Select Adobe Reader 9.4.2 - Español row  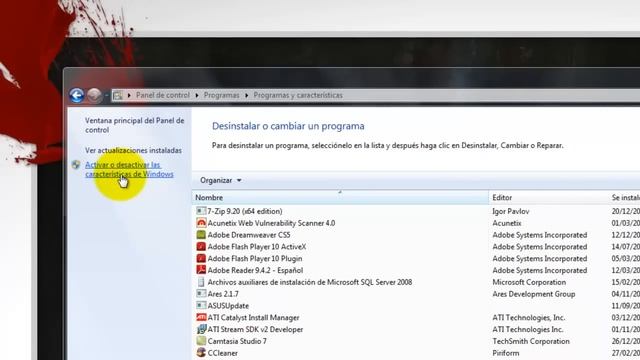tap(256, 270)
